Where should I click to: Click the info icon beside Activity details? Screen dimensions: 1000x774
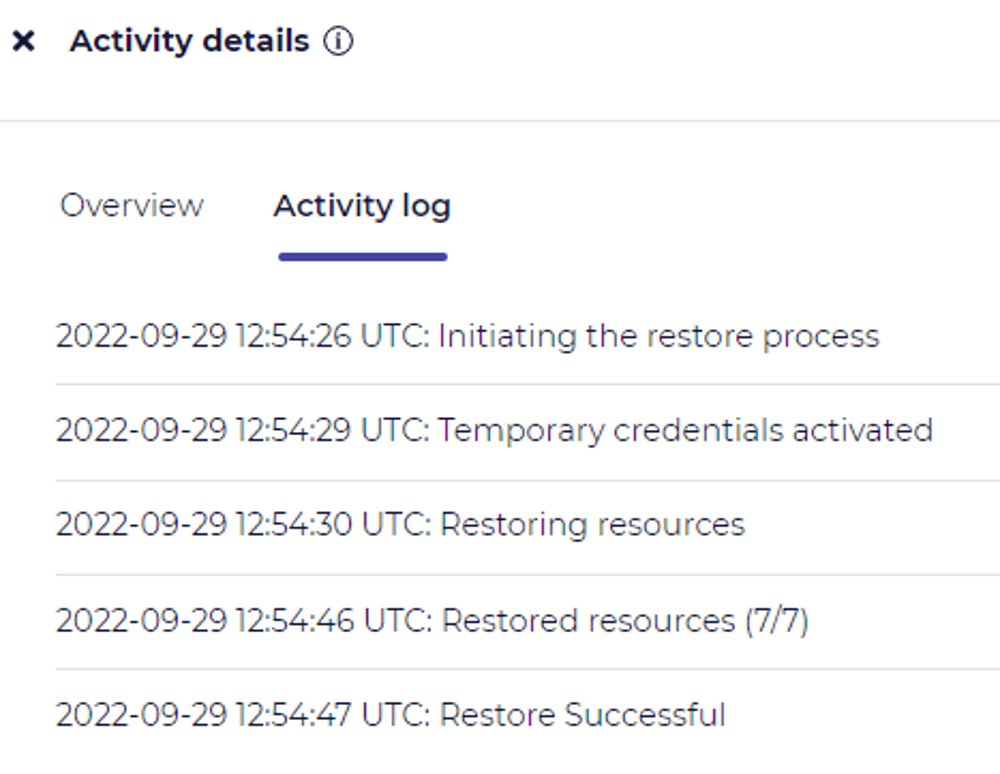point(339,41)
